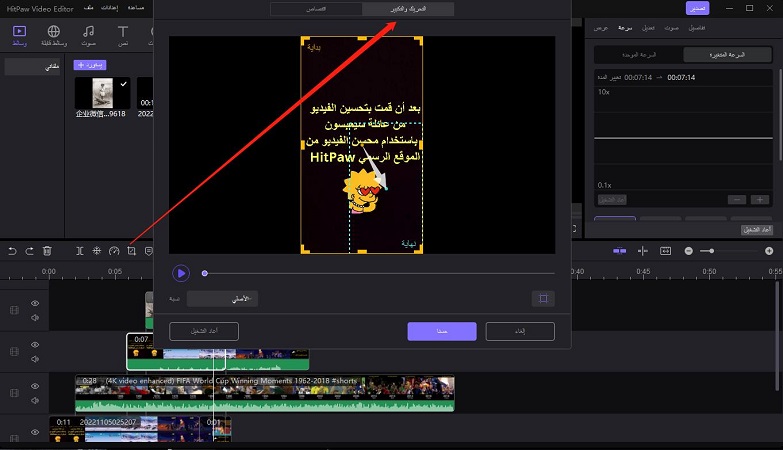This screenshot has width=783, height=450.
Task: Click the speed curve line in the graph
Action: pyautogui.click(x=683, y=138)
